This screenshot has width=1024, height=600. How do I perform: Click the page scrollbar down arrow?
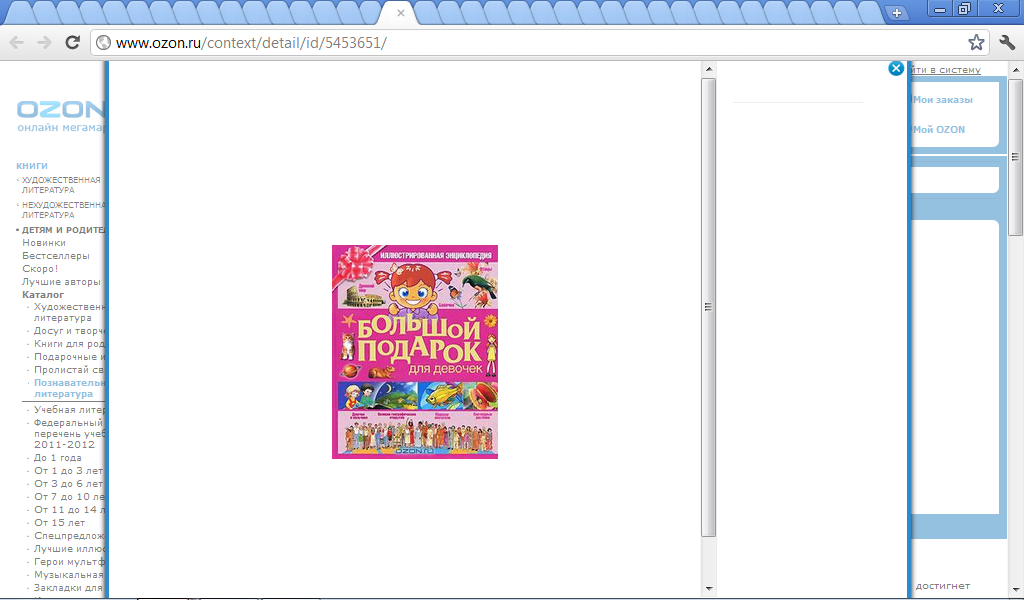click(1016, 590)
